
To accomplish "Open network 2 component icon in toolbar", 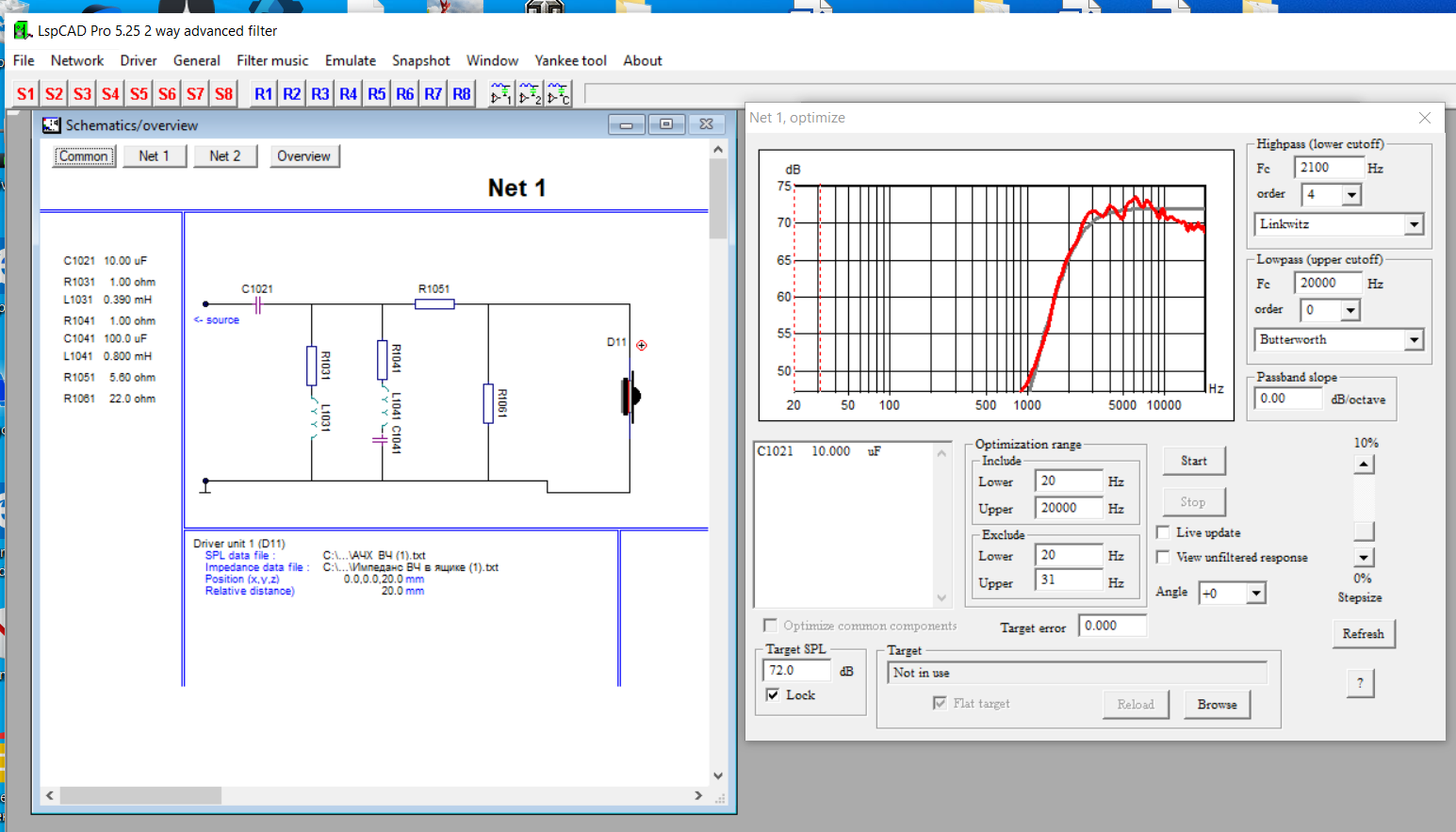I will (530, 94).
